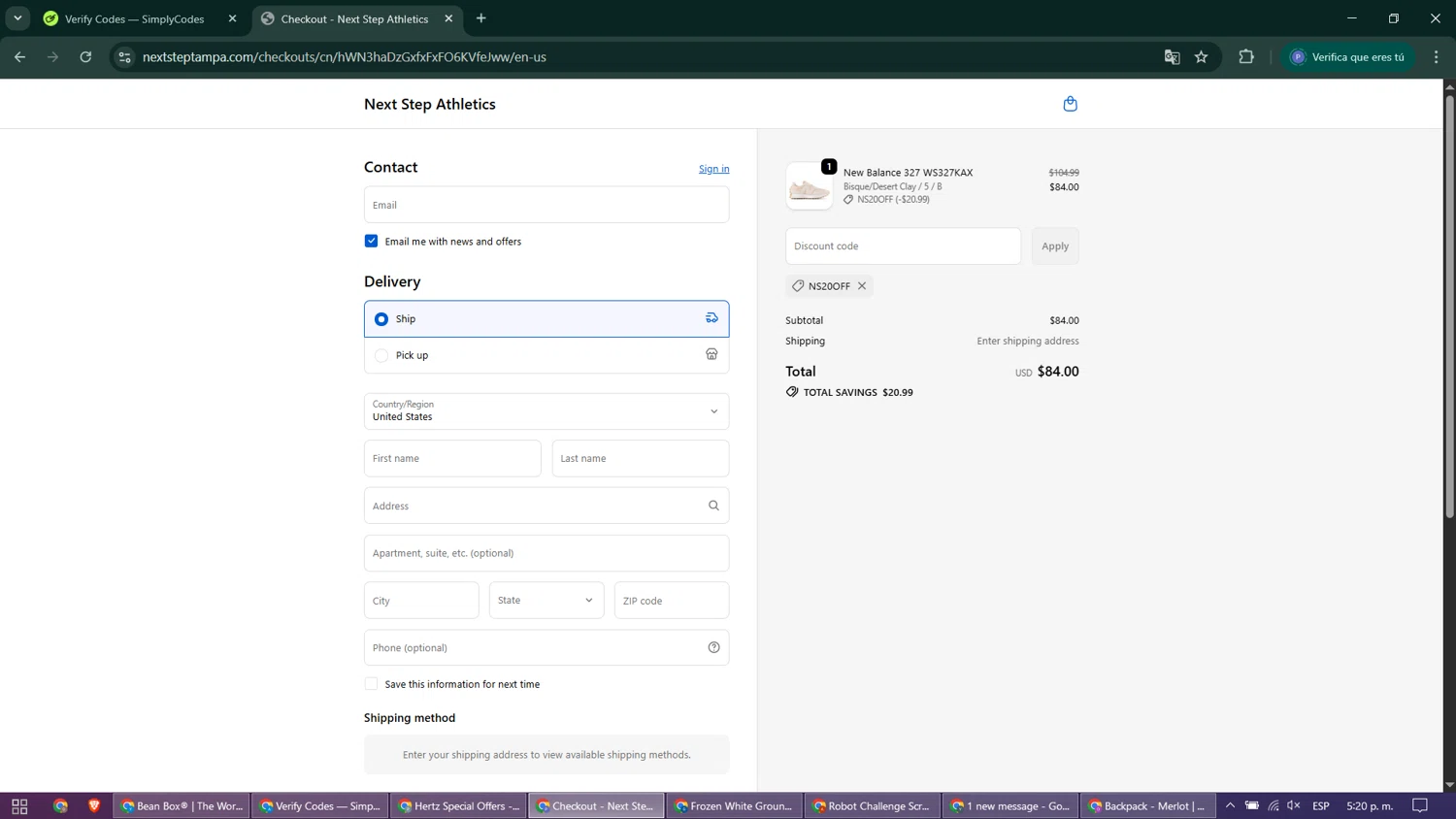Go forward to the next page
This screenshot has width=1456, height=819.
point(52,57)
